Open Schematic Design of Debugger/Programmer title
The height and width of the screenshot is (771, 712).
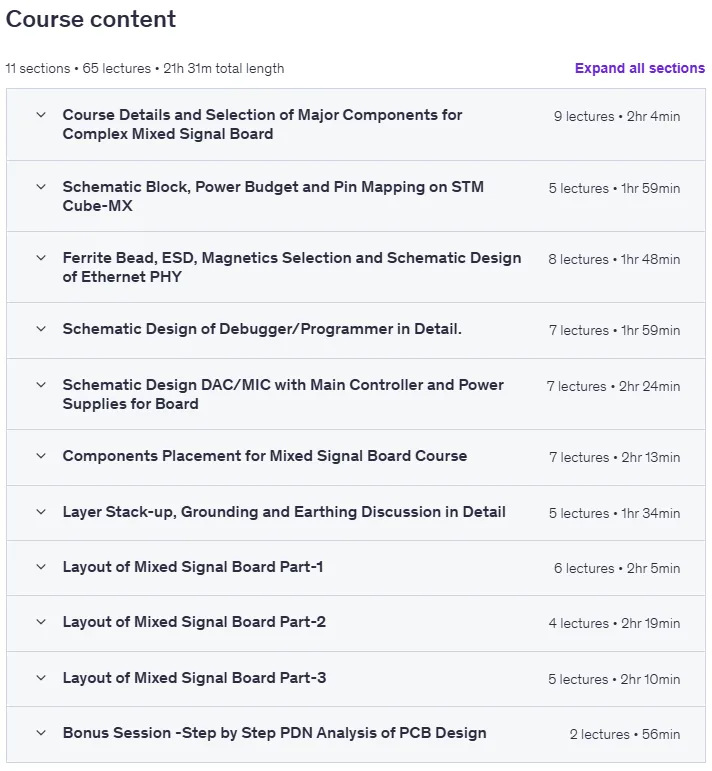point(262,329)
